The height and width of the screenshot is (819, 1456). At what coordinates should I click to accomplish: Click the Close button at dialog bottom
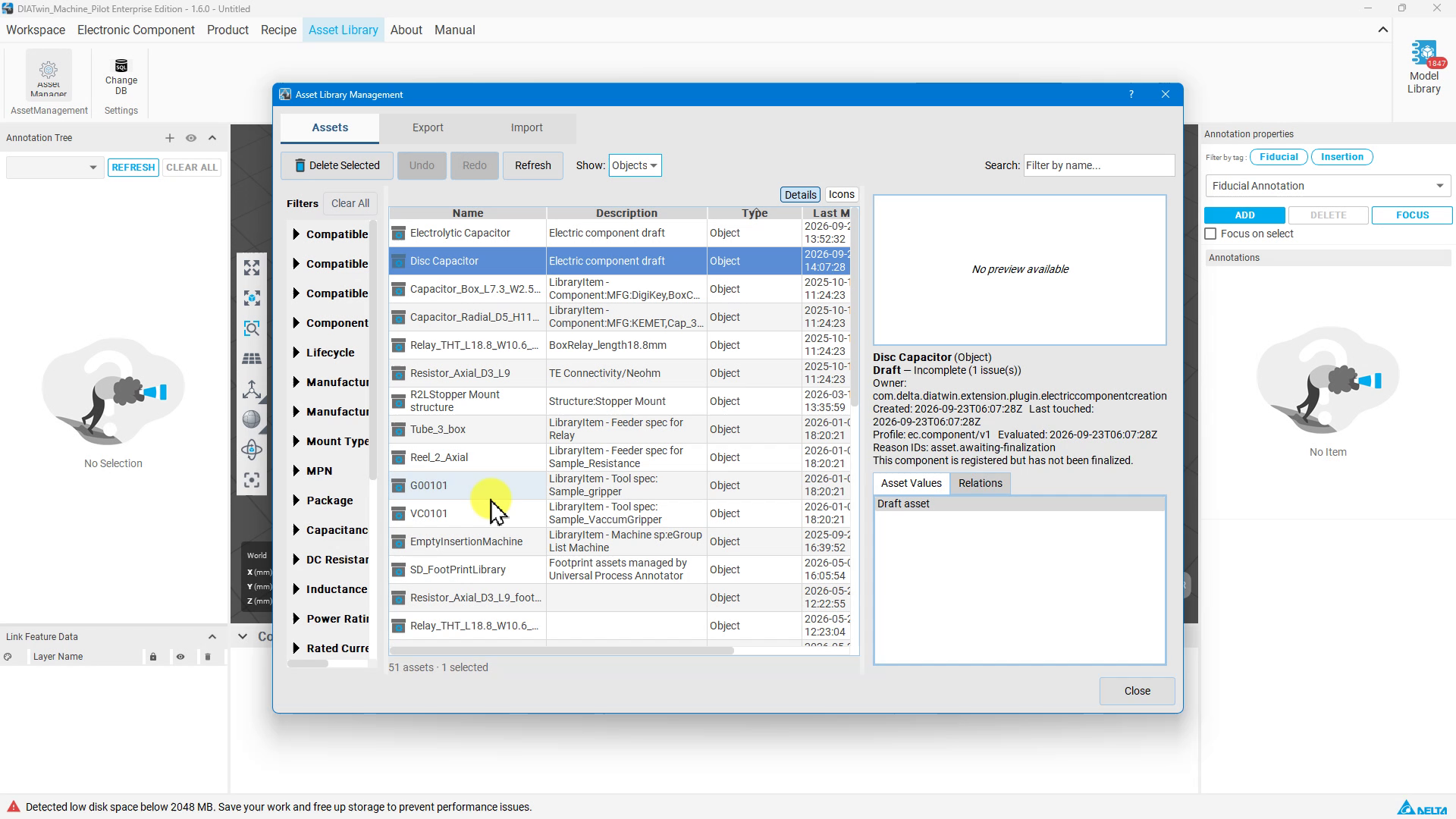pos(1137,692)
